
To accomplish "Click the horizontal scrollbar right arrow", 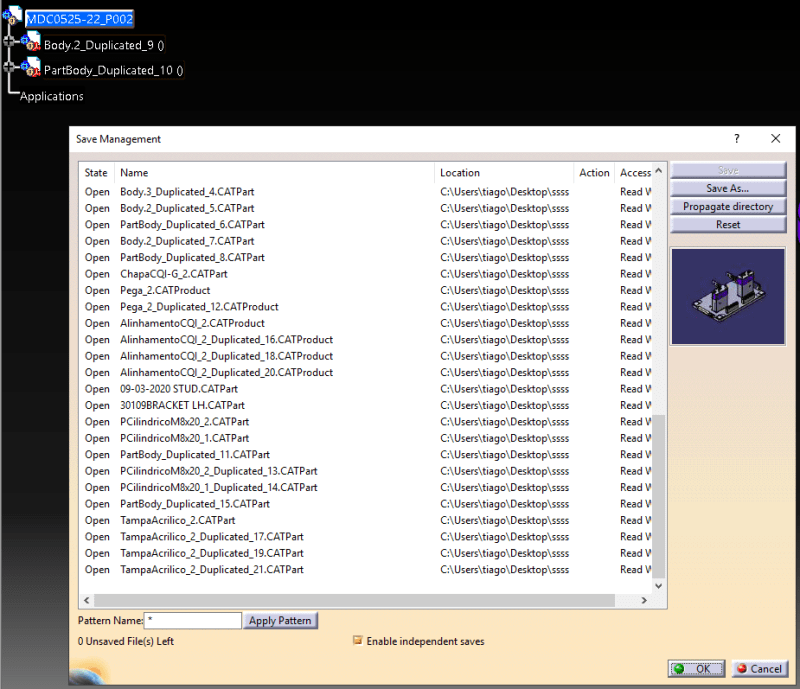I will pyautogui.click(x=644, y=600).
